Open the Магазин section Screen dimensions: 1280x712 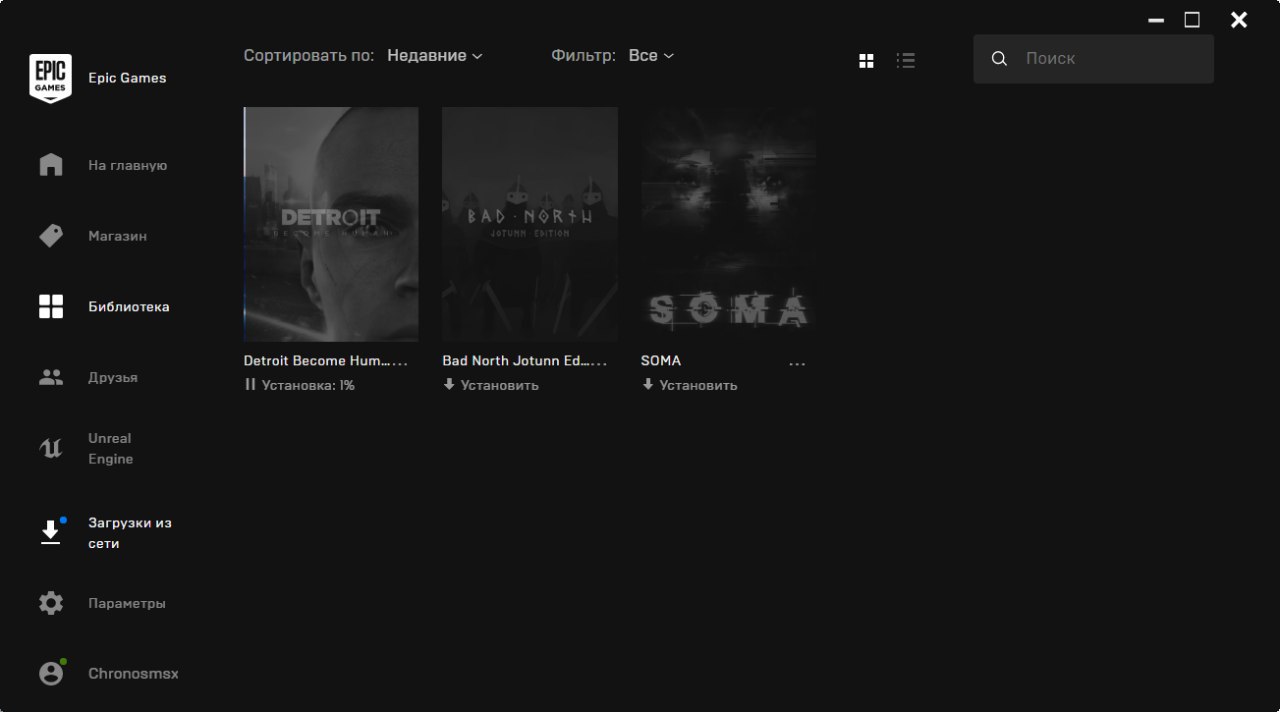pos(117,236)
